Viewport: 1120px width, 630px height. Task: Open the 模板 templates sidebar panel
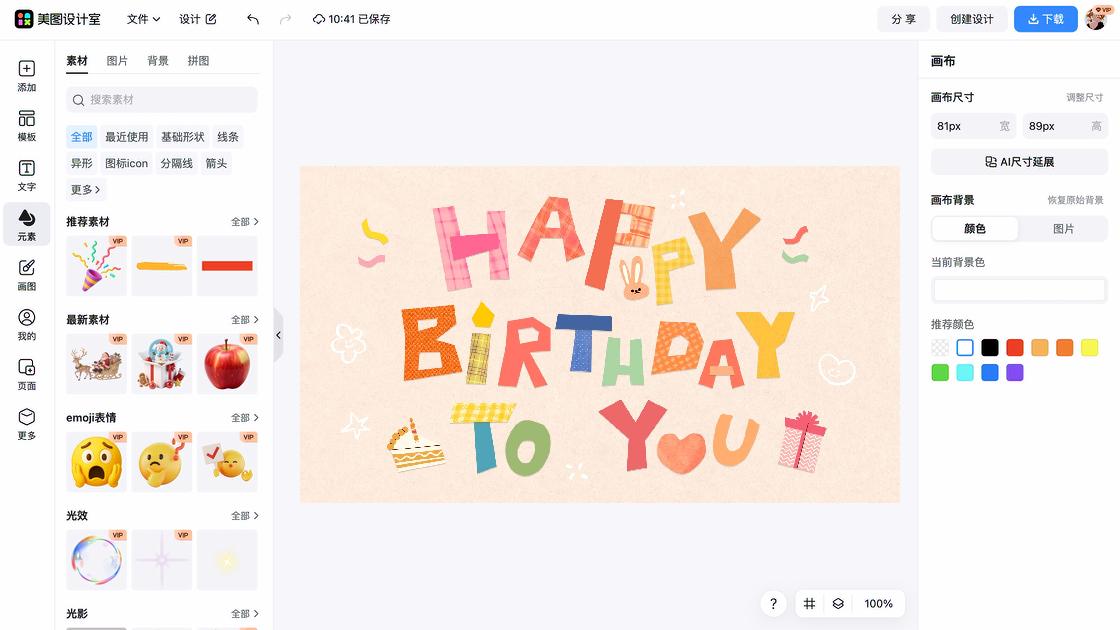pyautogui.click(x=26, y=125)
